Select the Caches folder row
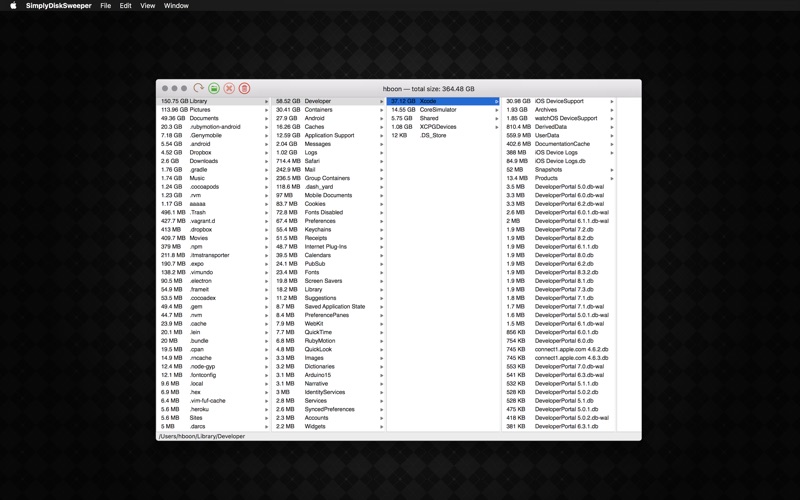The width and height of the screenshot is (800, 500). (329, 127)
